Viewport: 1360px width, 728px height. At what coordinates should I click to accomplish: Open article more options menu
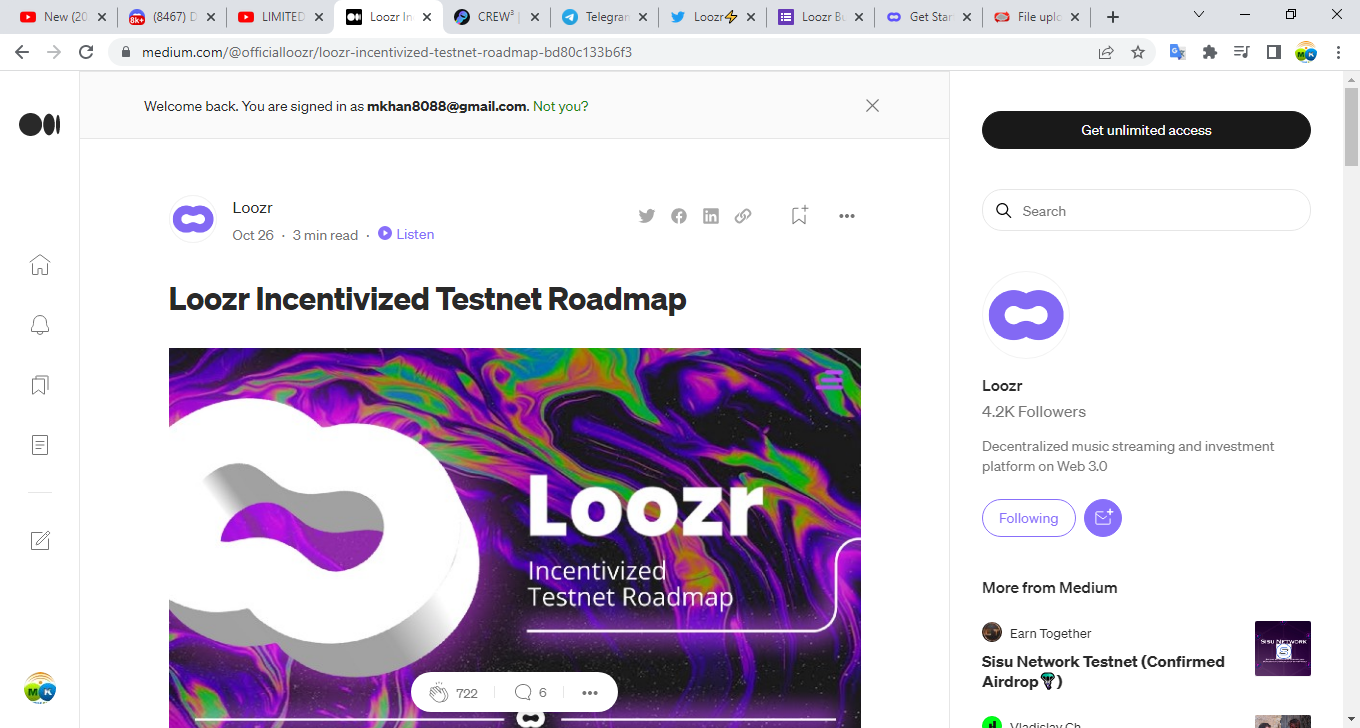tap(847, 216)
